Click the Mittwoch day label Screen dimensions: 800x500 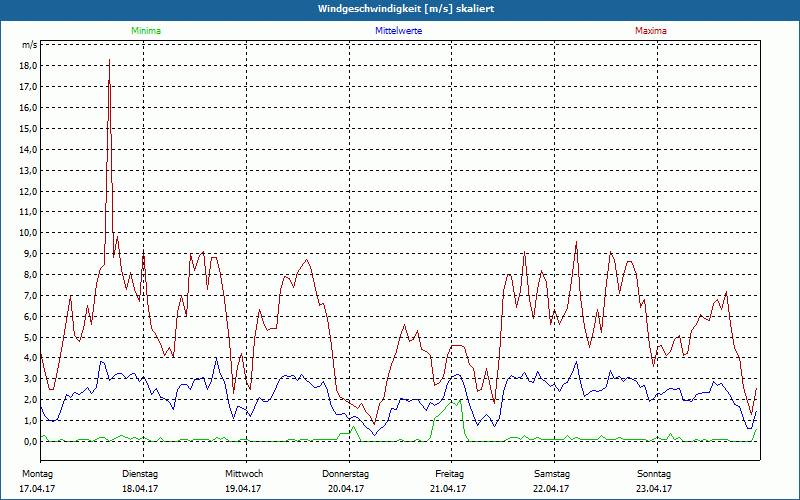(244, 474)
